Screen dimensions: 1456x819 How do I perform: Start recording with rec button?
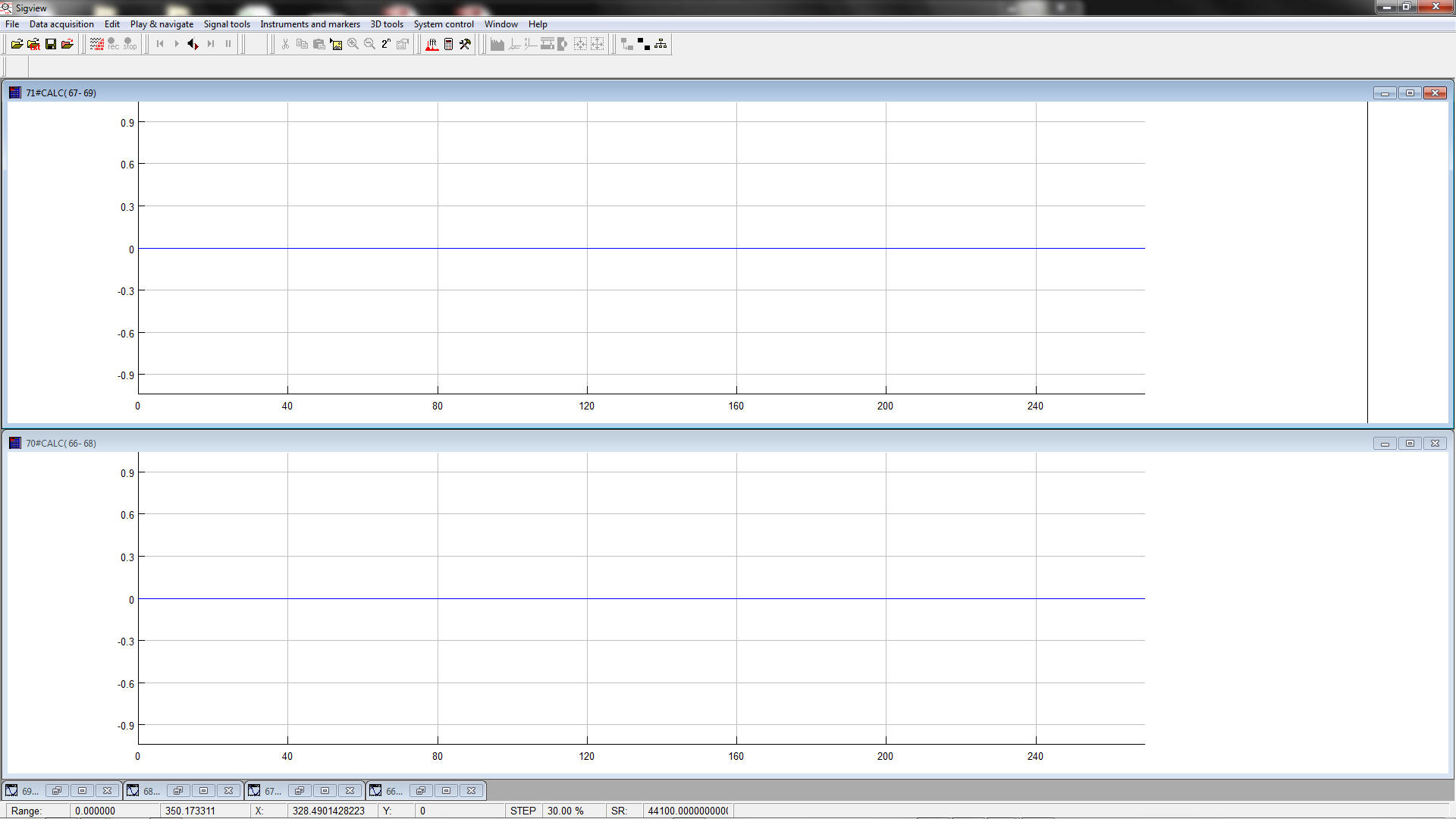click(x=113, y=44)
